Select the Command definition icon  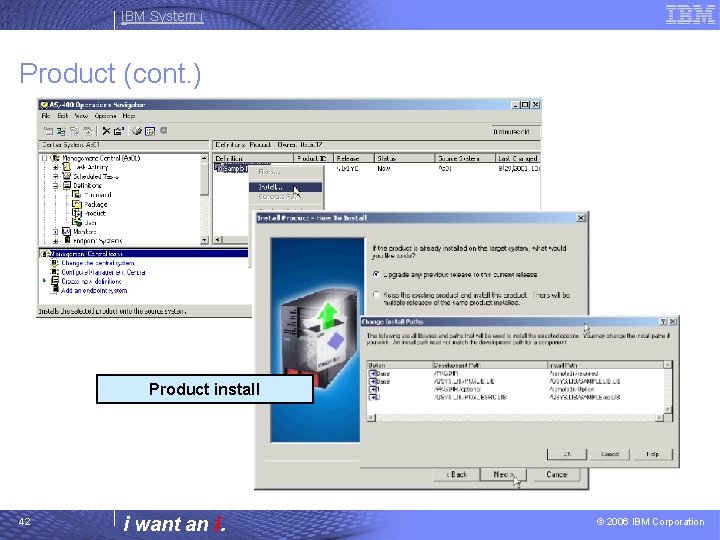[77, 195]
